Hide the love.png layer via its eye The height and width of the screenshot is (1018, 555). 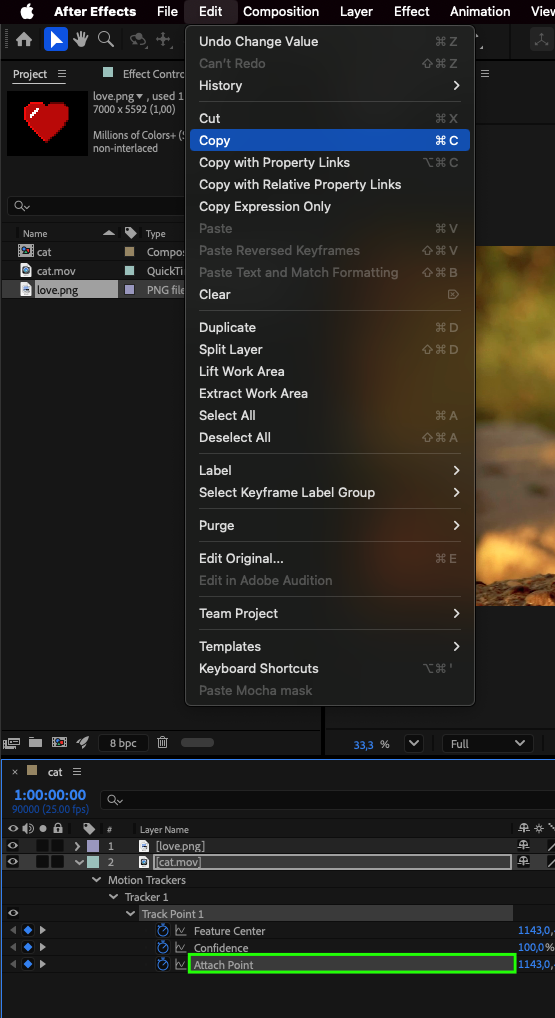pyautogui.click(x=12, y=845)
